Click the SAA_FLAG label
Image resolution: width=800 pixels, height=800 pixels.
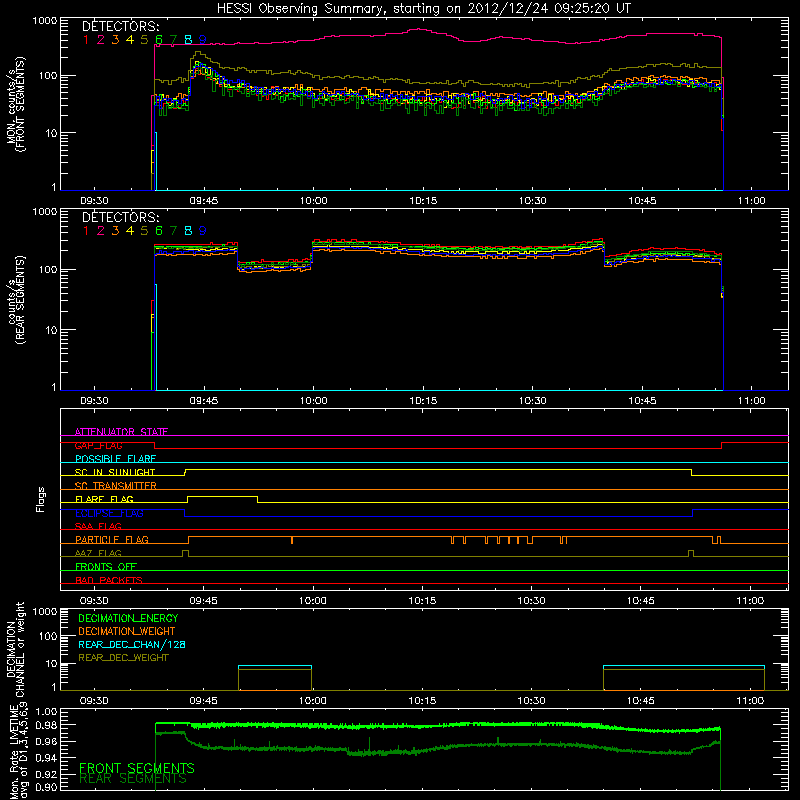pos(98,526)
